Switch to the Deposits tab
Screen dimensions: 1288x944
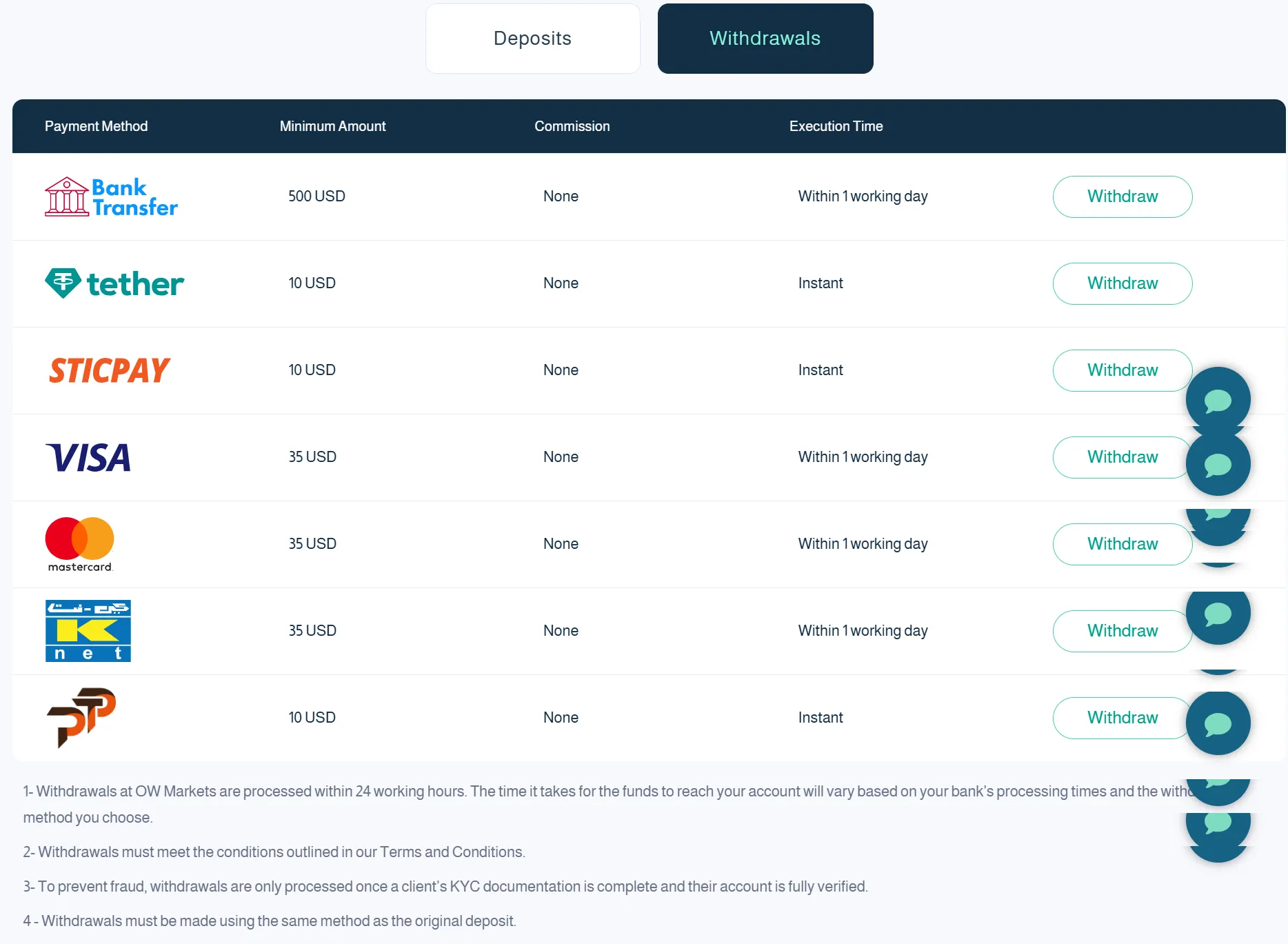point(532,39)
